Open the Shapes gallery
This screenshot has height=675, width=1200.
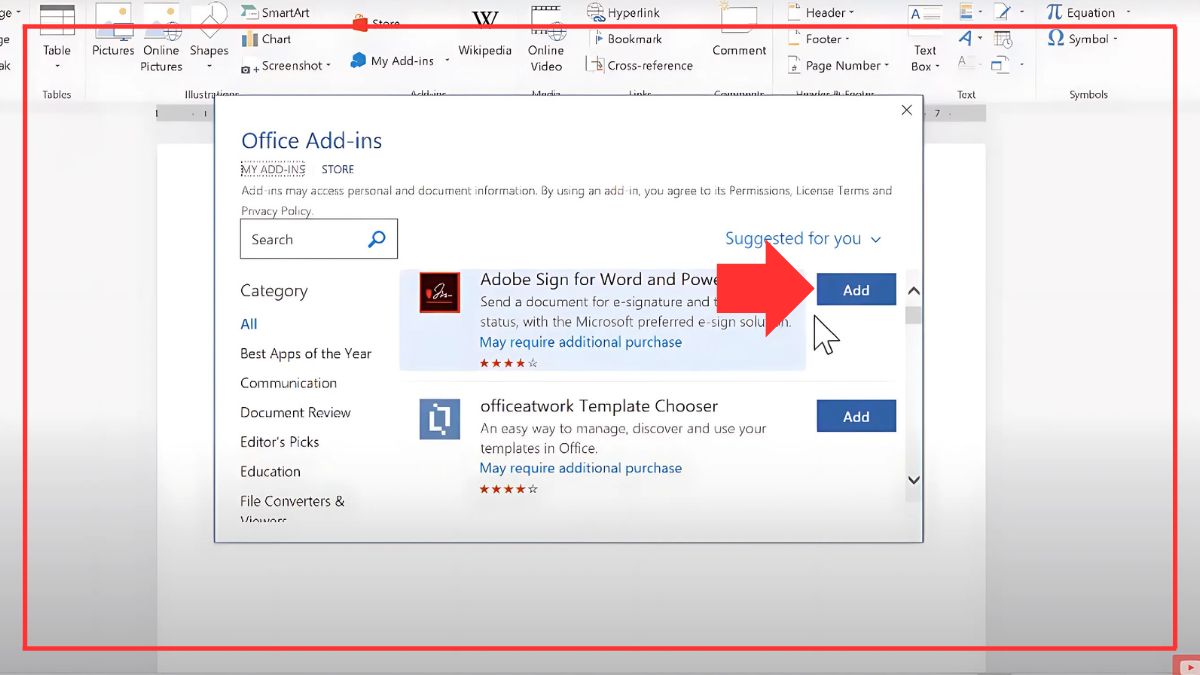click(x=209, y=38)
